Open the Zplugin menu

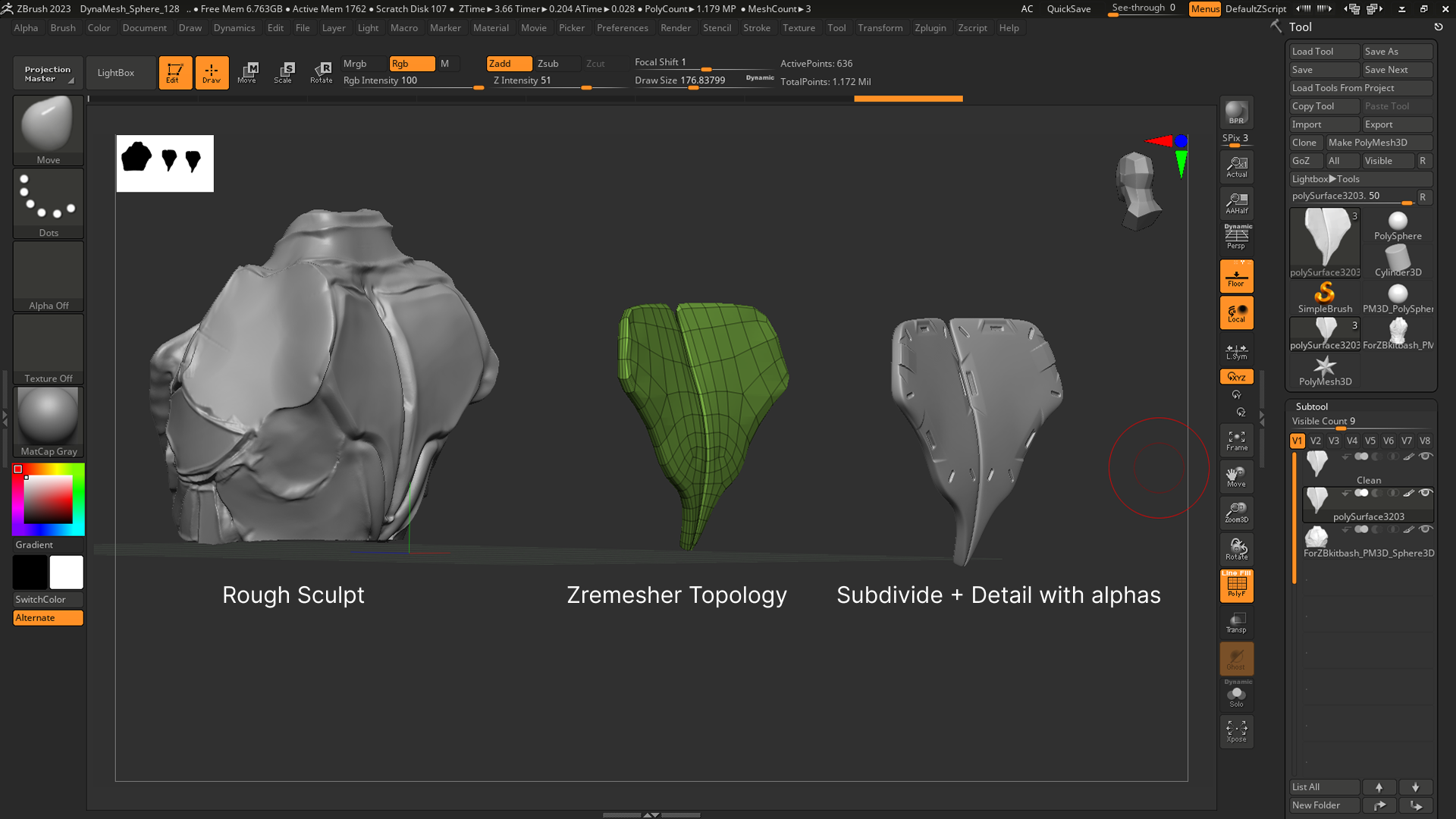930,28
